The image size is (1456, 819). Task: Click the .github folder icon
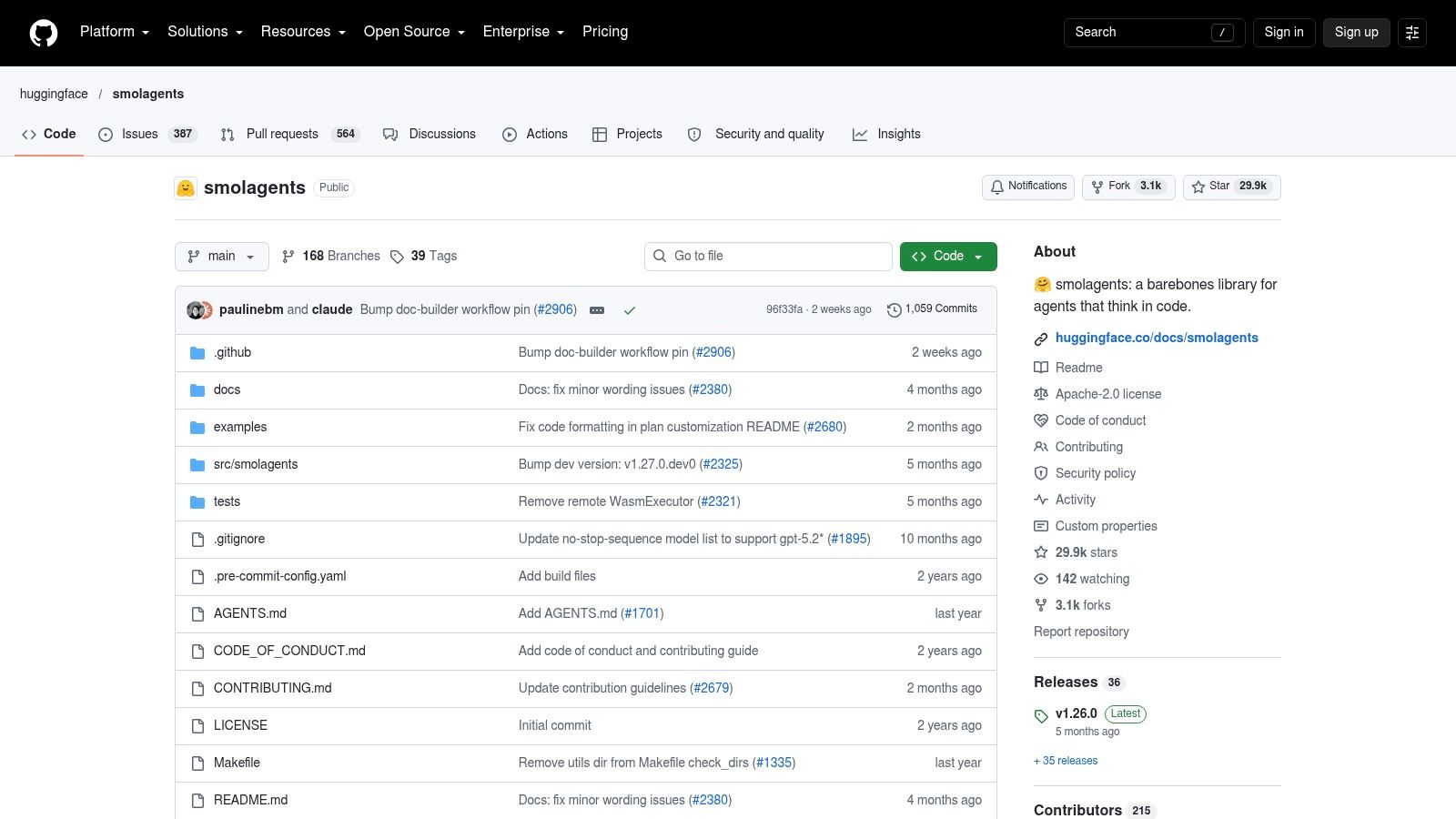[197, 353]
